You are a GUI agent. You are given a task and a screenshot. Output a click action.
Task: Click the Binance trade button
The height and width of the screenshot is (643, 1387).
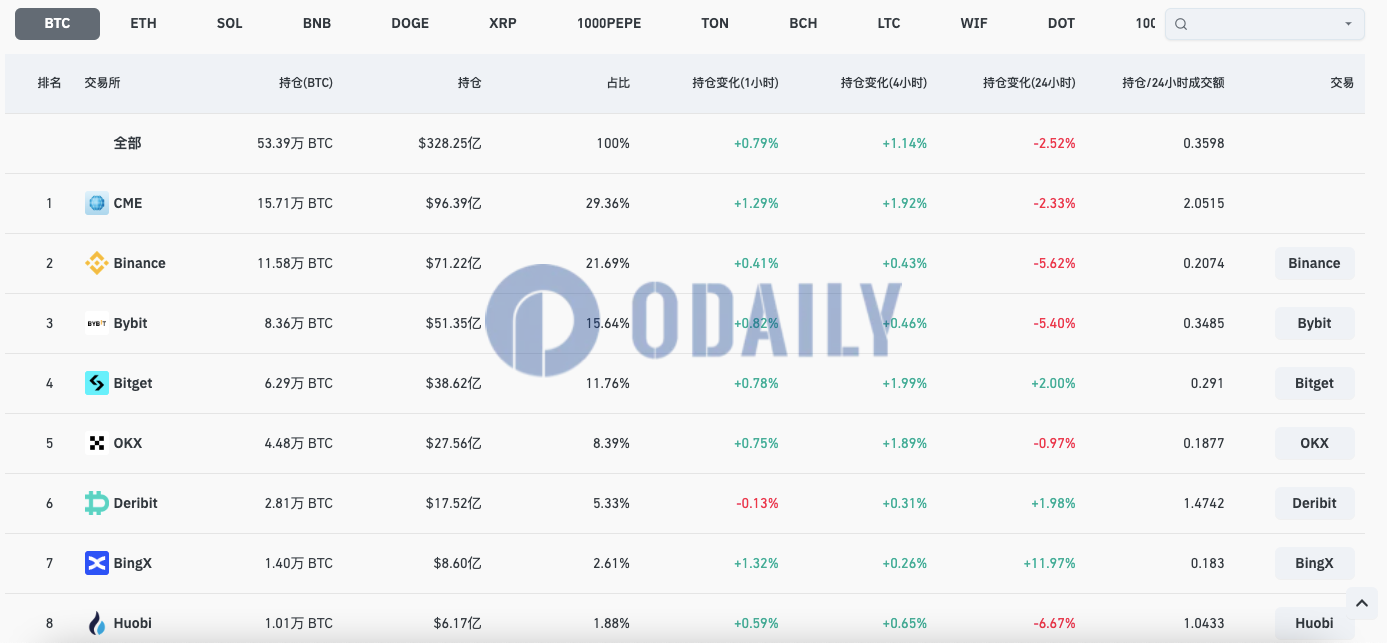1314,263
